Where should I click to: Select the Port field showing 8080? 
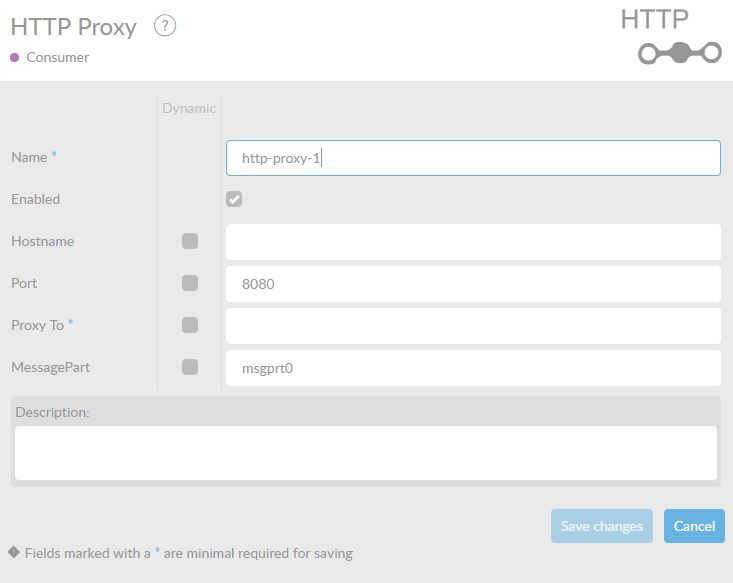(x=473, y=284)
